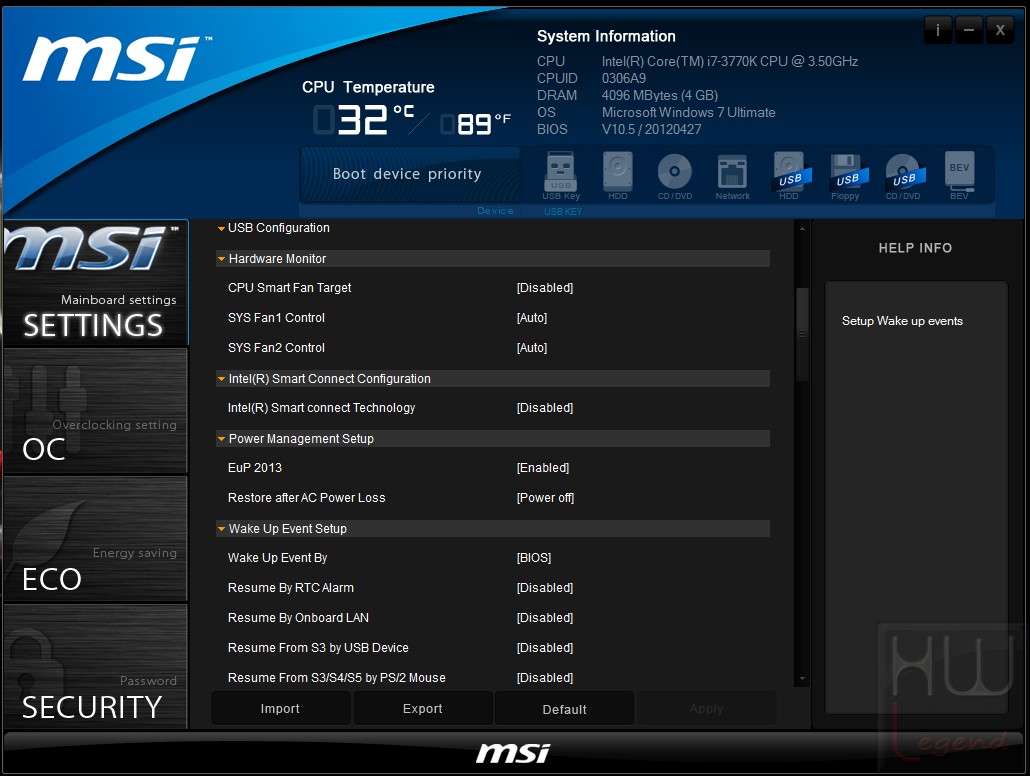
Task: Open the SETTINGS mainboard settings tab
Action: (96, 283)
